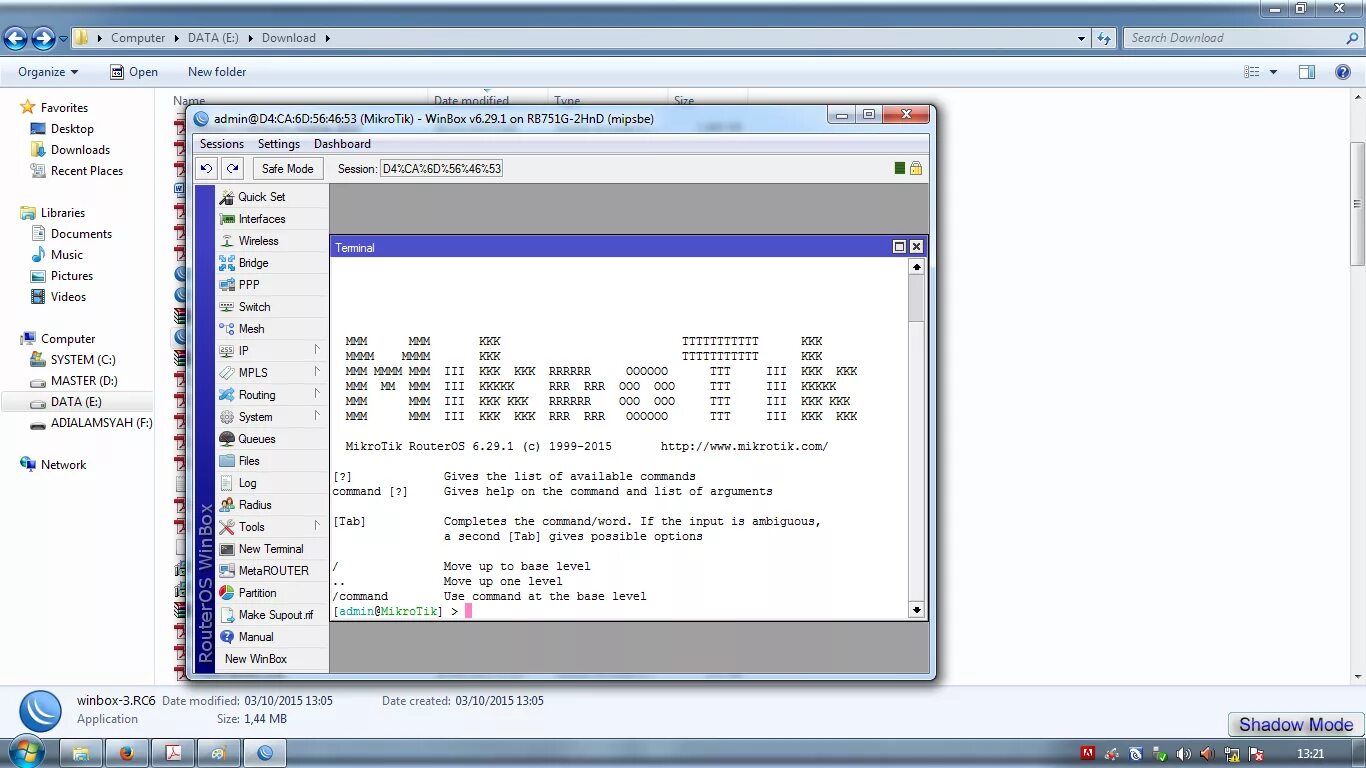This screenshot has height=768, width=1366.
Task: Open the Dashboard menu
Action: (x=342, y=144)
